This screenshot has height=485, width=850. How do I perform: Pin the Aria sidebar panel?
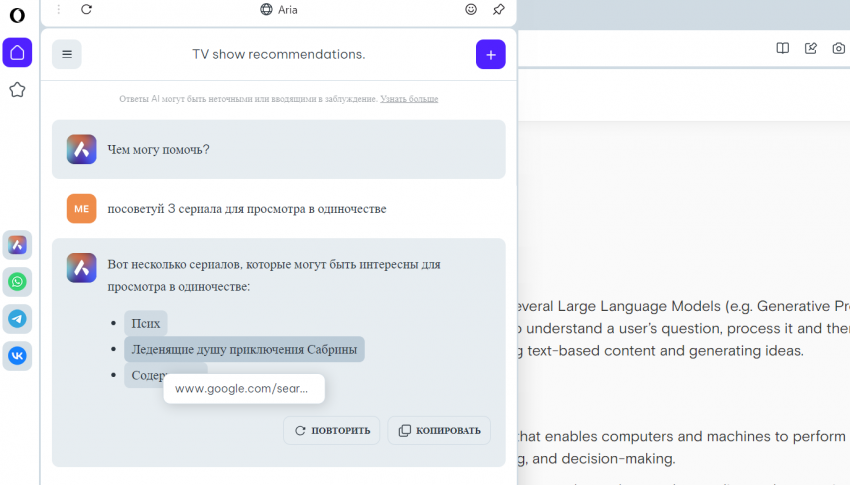499,9
